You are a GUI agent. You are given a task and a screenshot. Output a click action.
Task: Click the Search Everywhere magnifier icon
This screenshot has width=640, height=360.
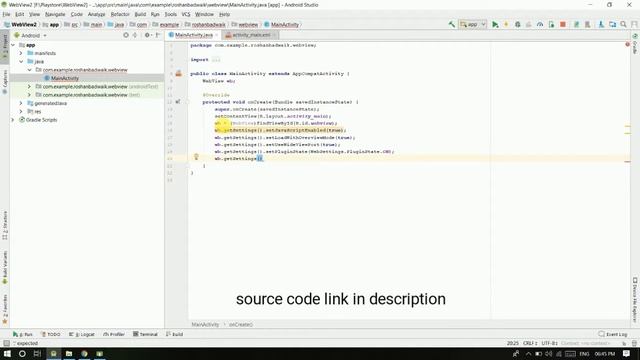[x=623, y=24]
